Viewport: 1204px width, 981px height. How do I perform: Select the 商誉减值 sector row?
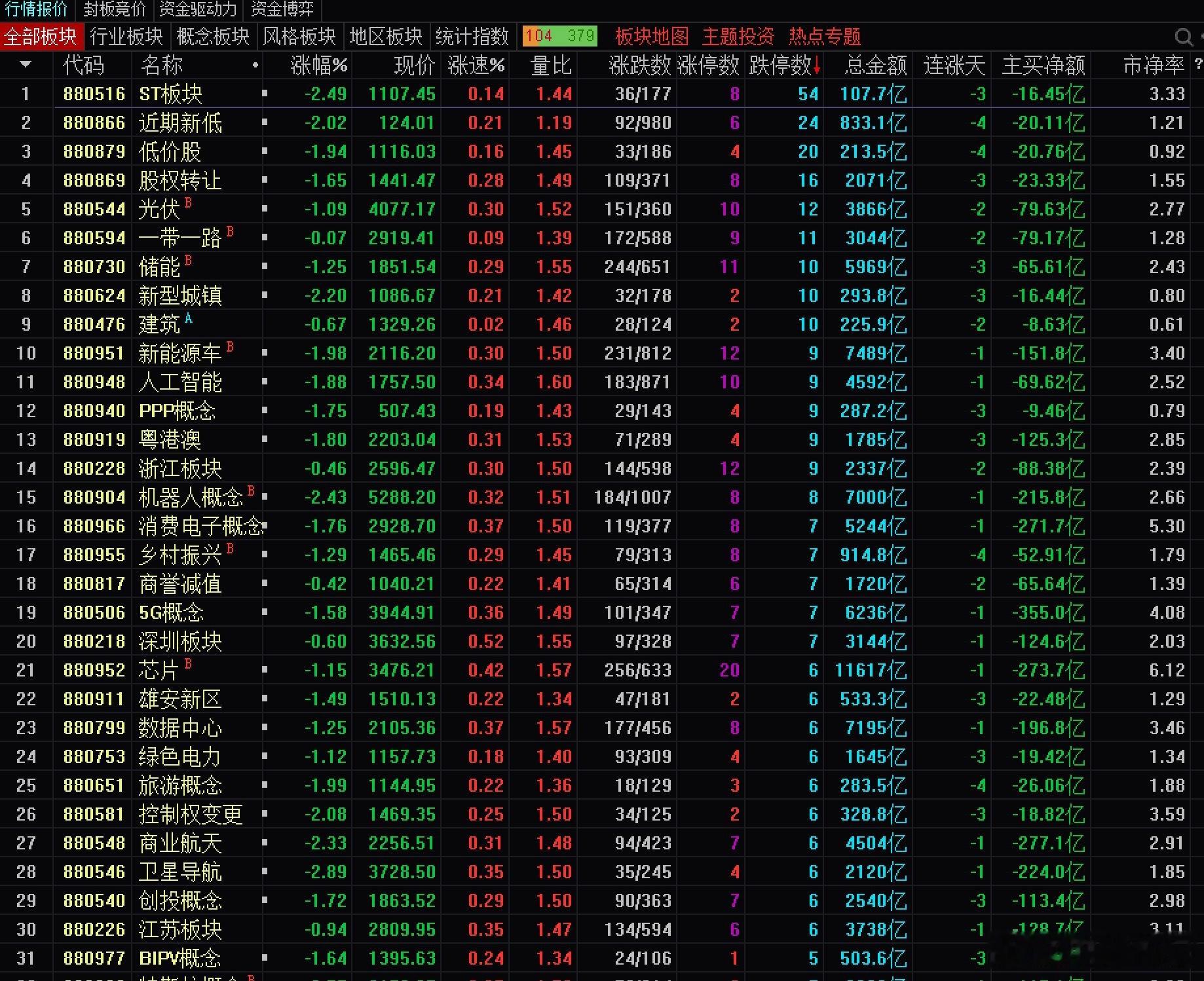602,583
